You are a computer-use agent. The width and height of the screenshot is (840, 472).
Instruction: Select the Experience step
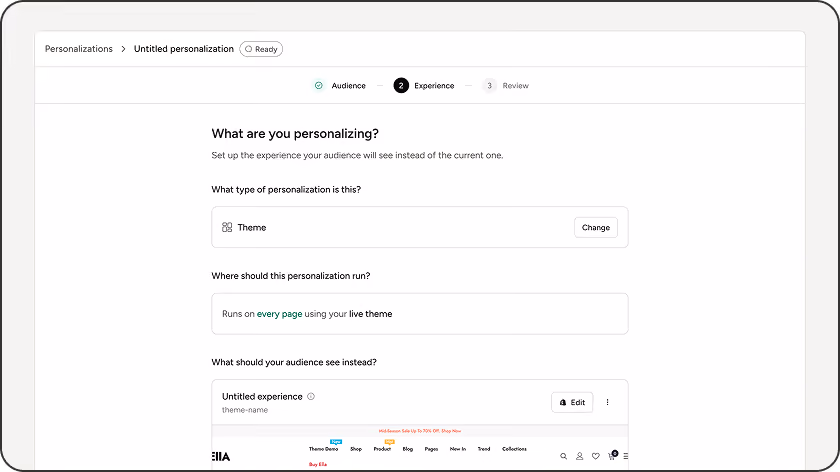pos(434,86)
